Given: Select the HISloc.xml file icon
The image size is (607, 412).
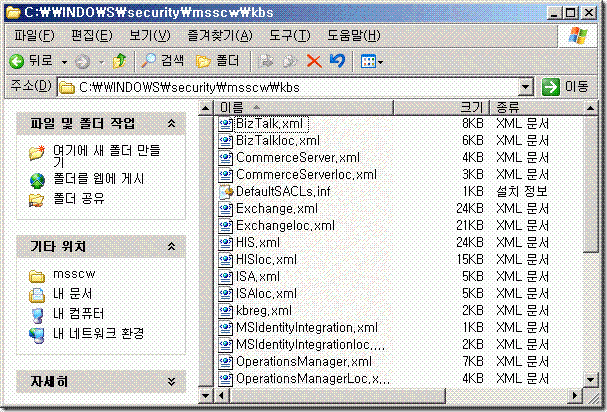Looking at the screenshot, I should (x=225, y=260).
